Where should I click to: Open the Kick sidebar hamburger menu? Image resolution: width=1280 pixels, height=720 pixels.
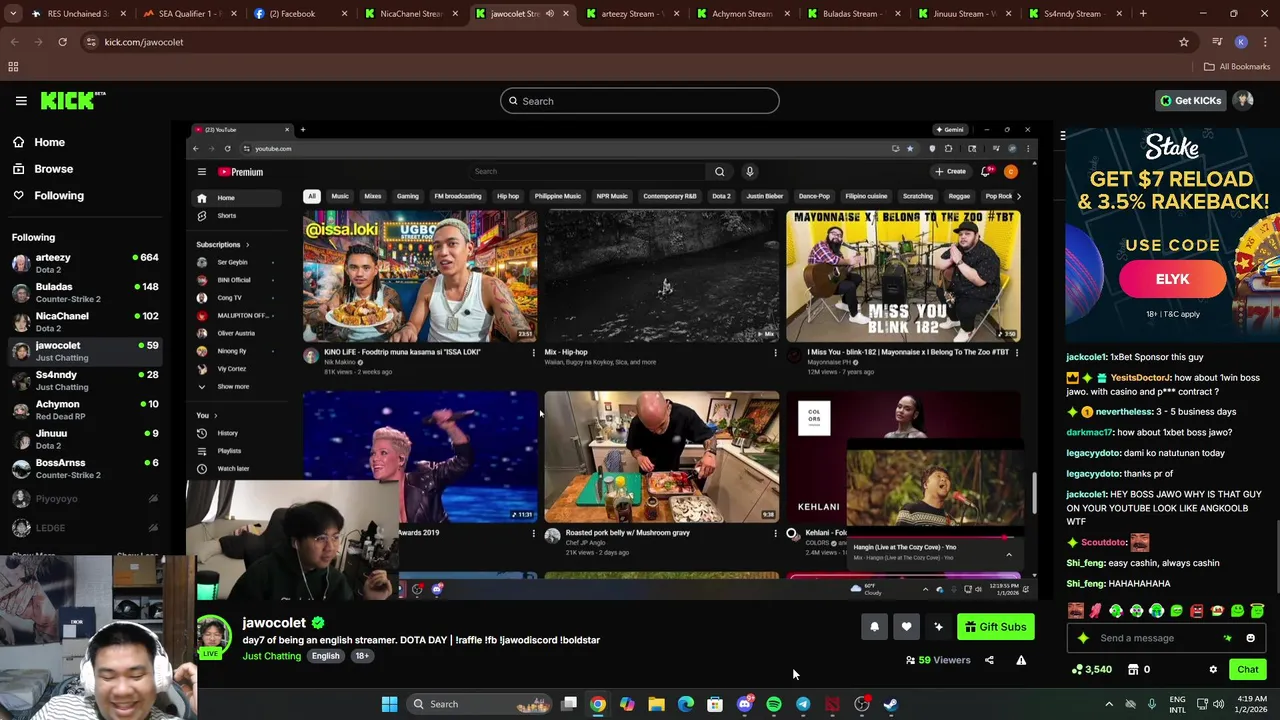pos(21,101)
